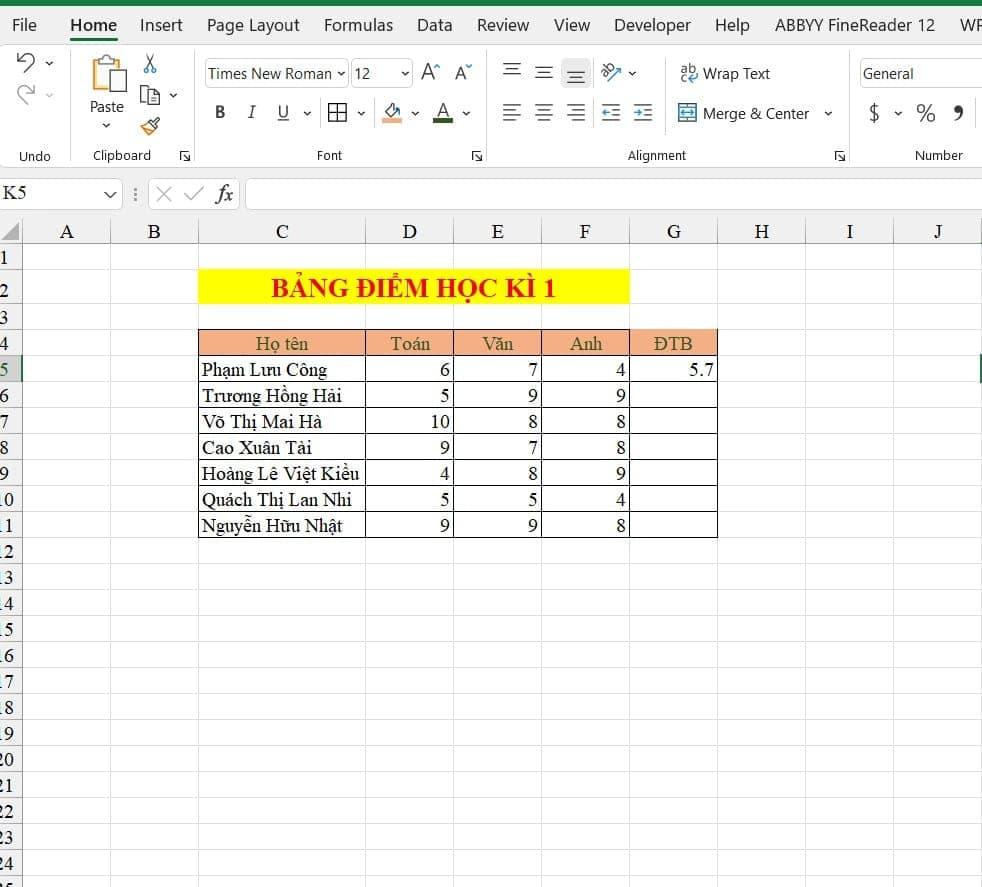Switch to the Formulas tab
The width and height of the screenshot is (982, 887).
[x=358, y=25]
